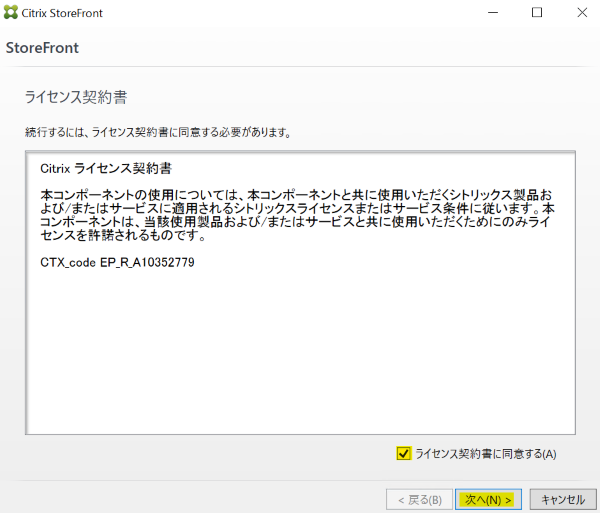Click the キャンセル button
This screenshot has width=600, height=513.
[x=562, y=499]
